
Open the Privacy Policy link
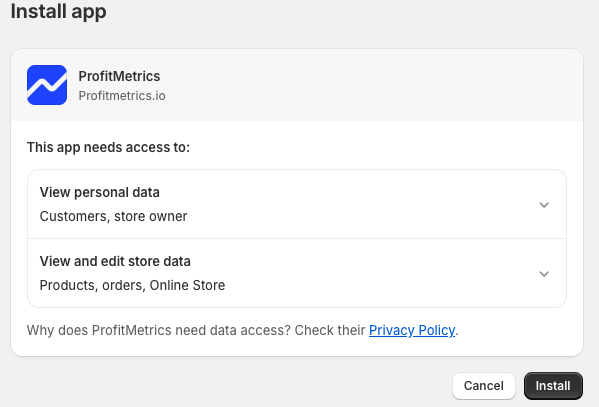pos(412,330)
